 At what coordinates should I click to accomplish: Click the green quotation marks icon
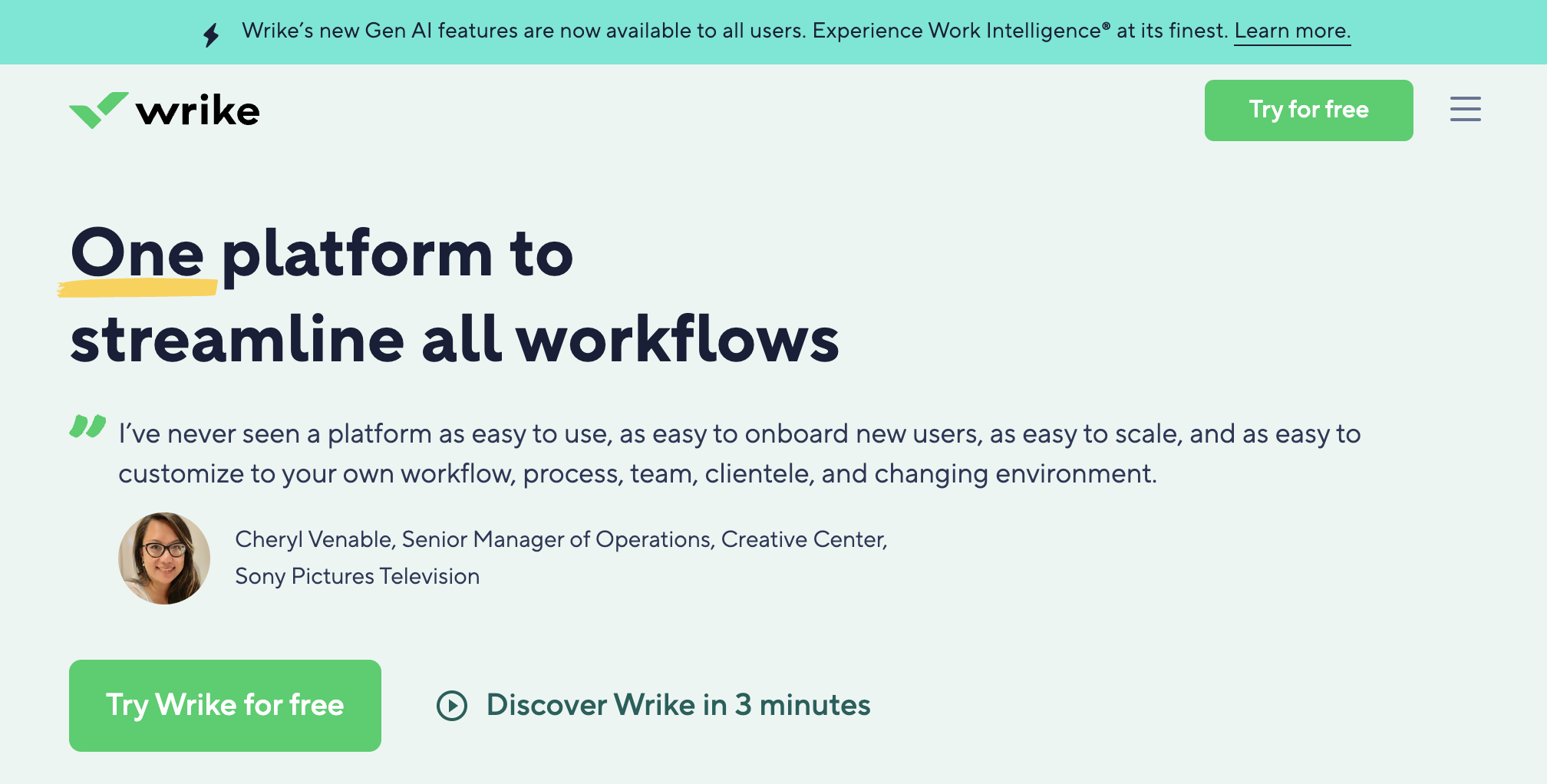tap(87, 426)
